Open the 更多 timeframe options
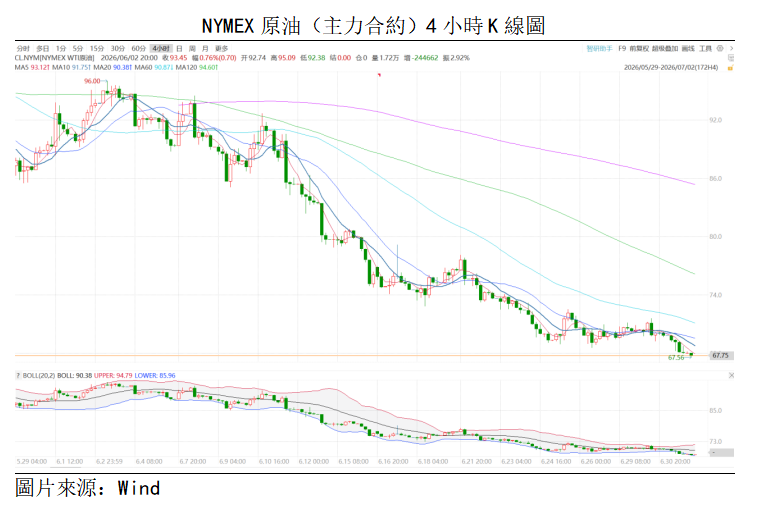Image resolution: width=773 pixels, height=511 pixels. point(221,48)
